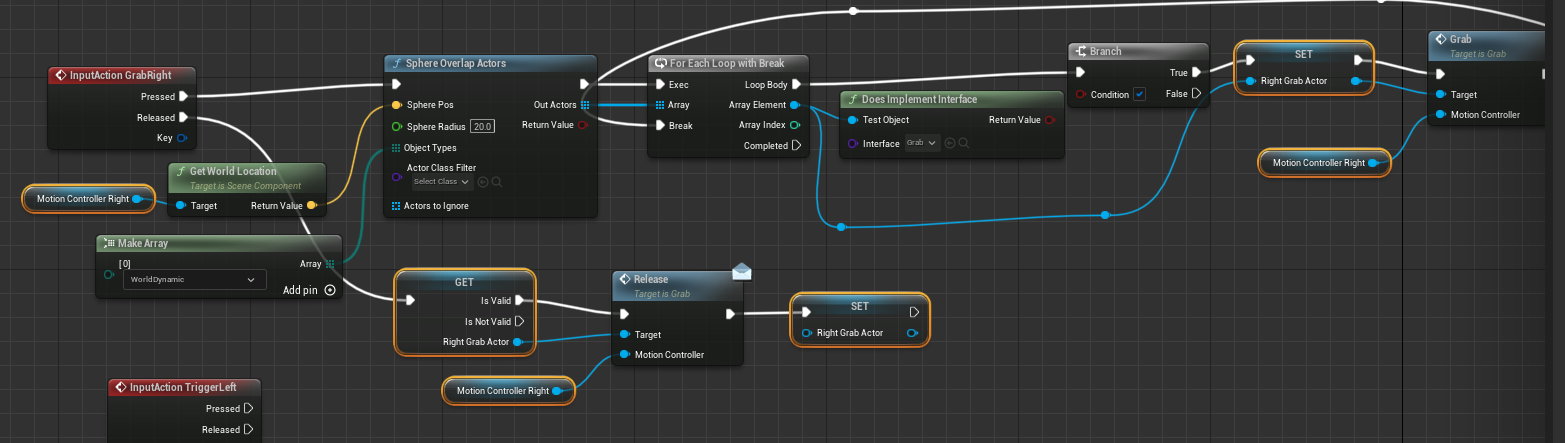
Task: Click the [0] input pin on Make Array
Action: [109, 274]
